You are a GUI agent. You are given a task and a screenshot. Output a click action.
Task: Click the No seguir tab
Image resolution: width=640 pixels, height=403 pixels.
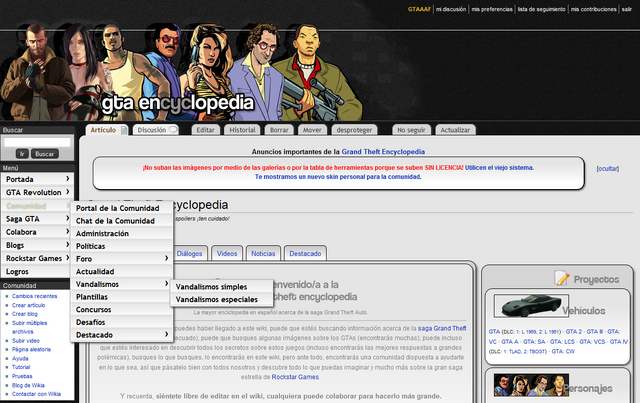click(411, 130)
